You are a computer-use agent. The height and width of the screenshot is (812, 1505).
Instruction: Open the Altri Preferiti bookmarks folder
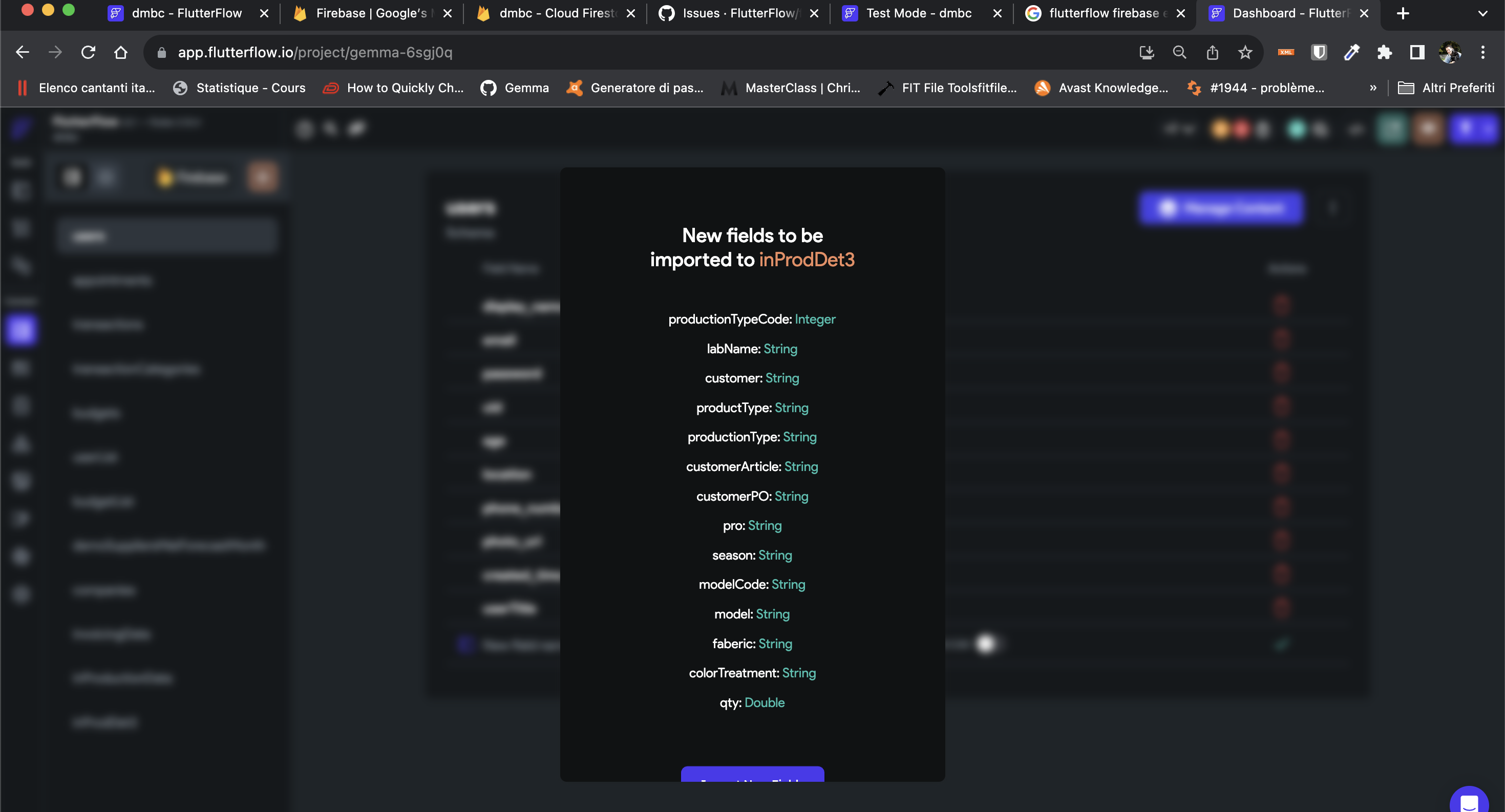click(1447, 88)
